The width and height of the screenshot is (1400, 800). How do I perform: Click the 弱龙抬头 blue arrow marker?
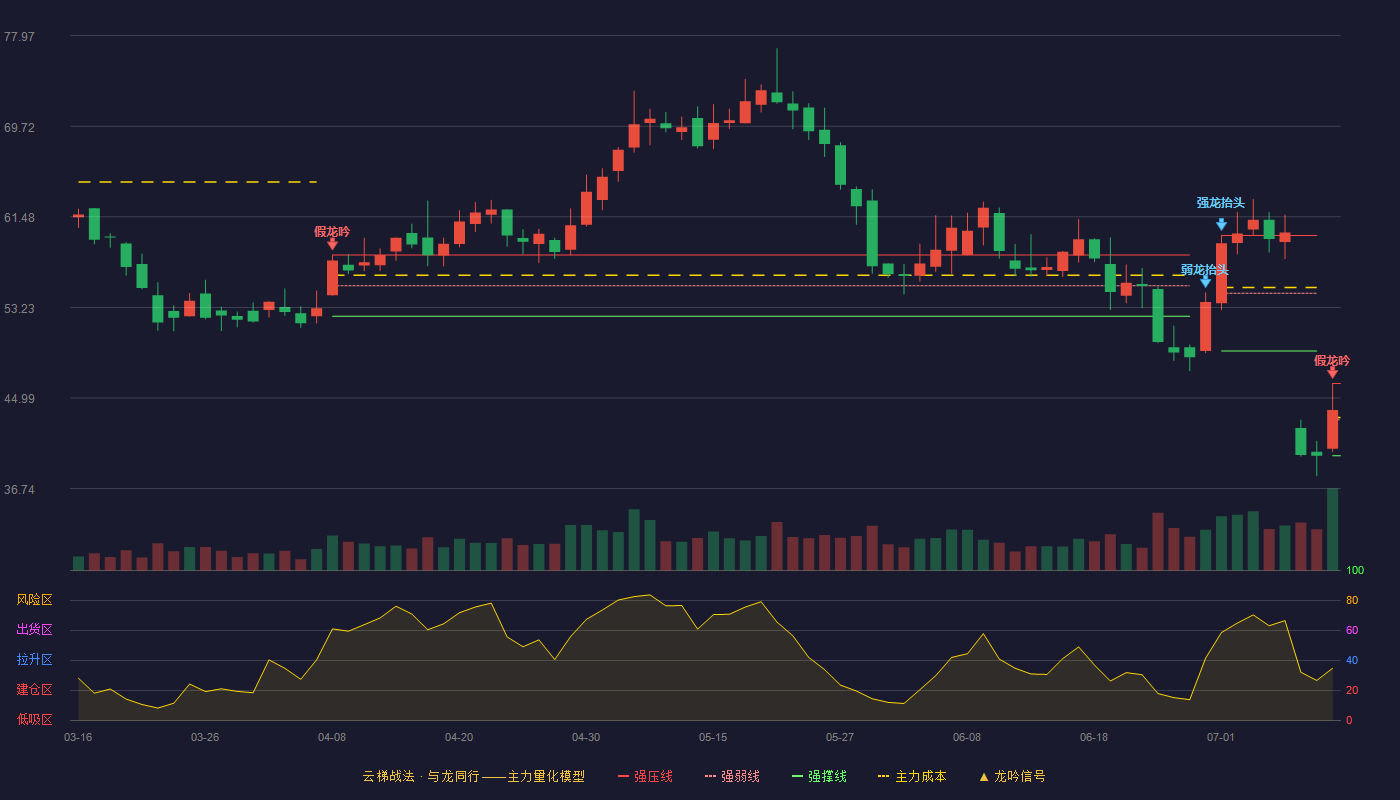[x=1205, y=281]
